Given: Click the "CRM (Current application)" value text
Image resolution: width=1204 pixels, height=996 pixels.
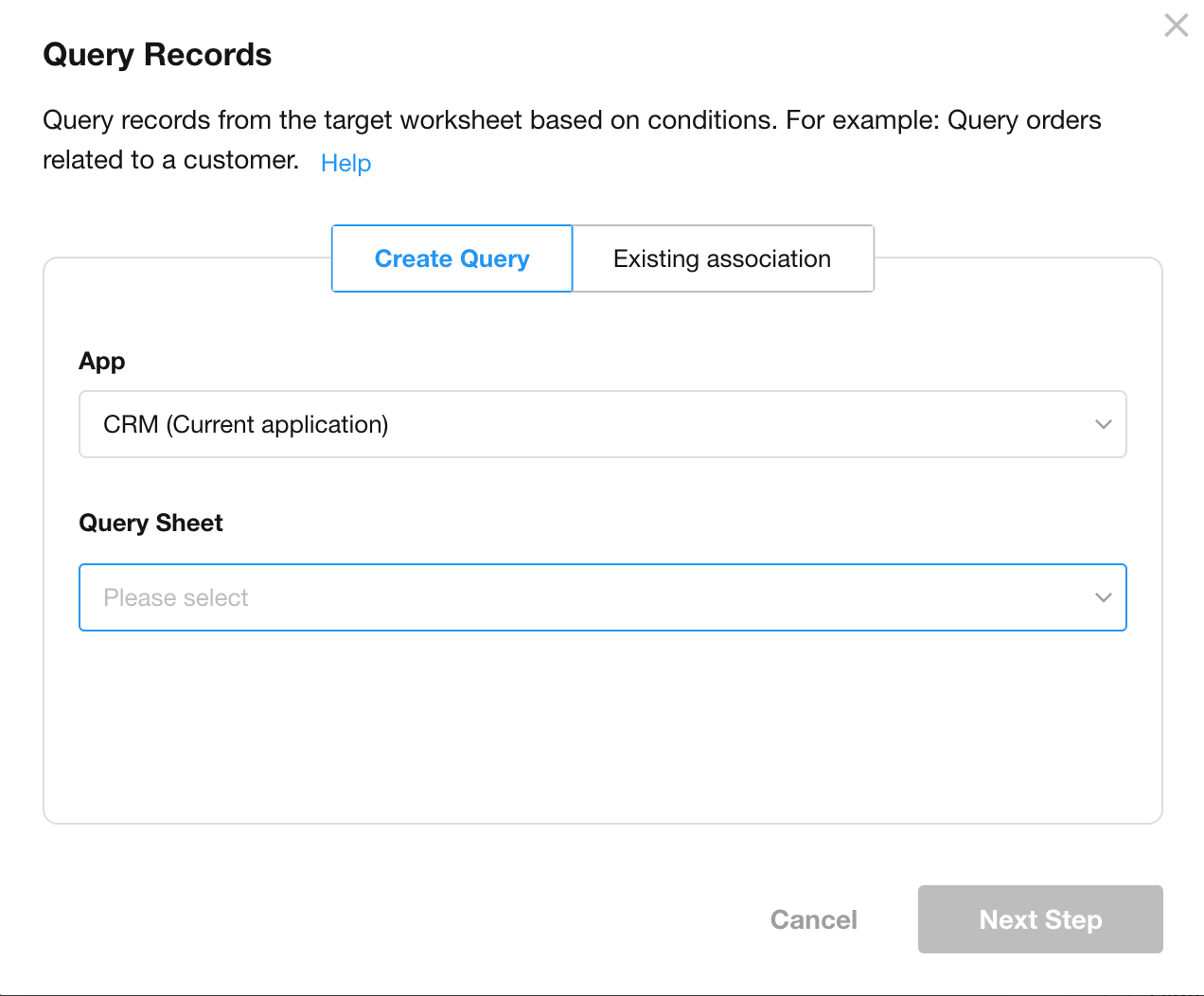Looking at the screenshot, I should pos(246,424).
